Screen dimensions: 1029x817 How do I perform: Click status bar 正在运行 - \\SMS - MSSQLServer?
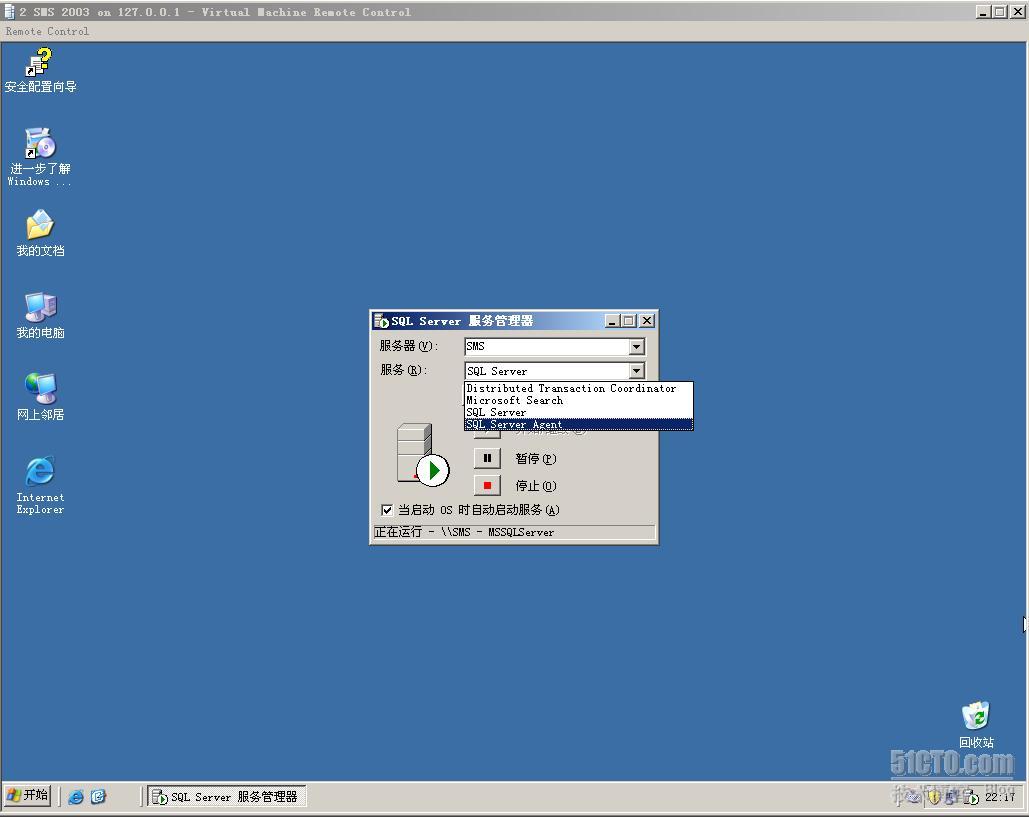click(514, 532)
